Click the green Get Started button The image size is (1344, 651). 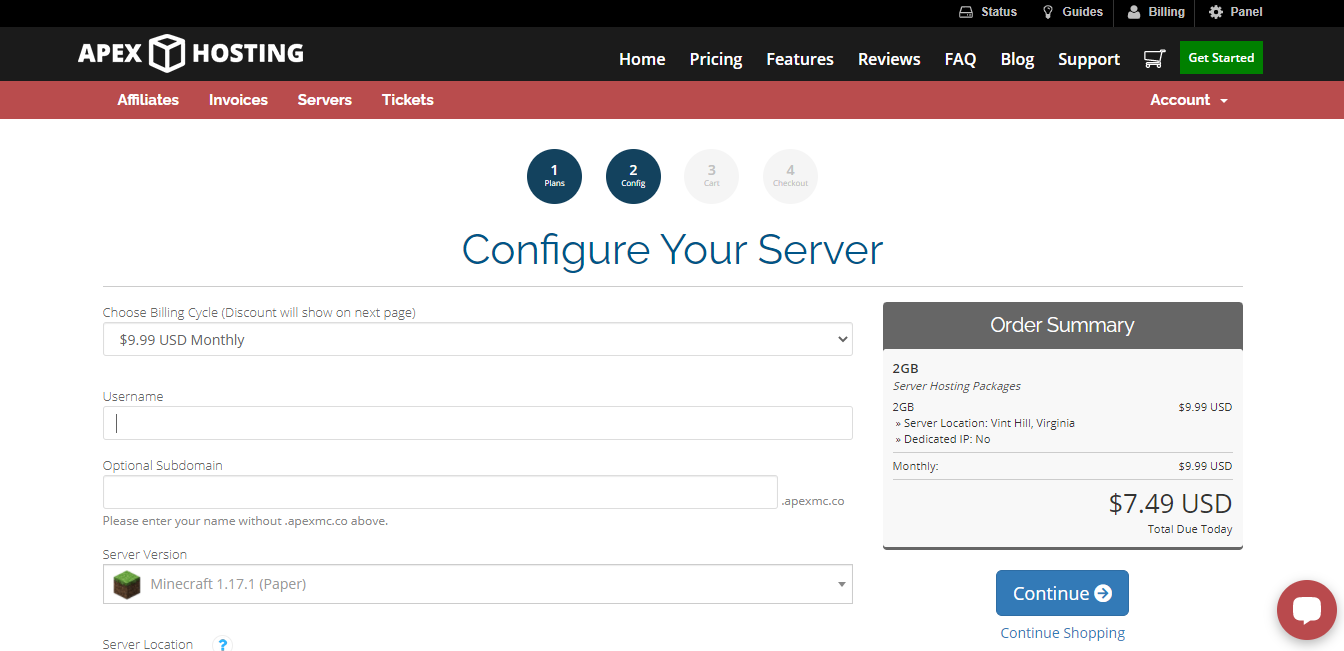[x=1221, y=57]
